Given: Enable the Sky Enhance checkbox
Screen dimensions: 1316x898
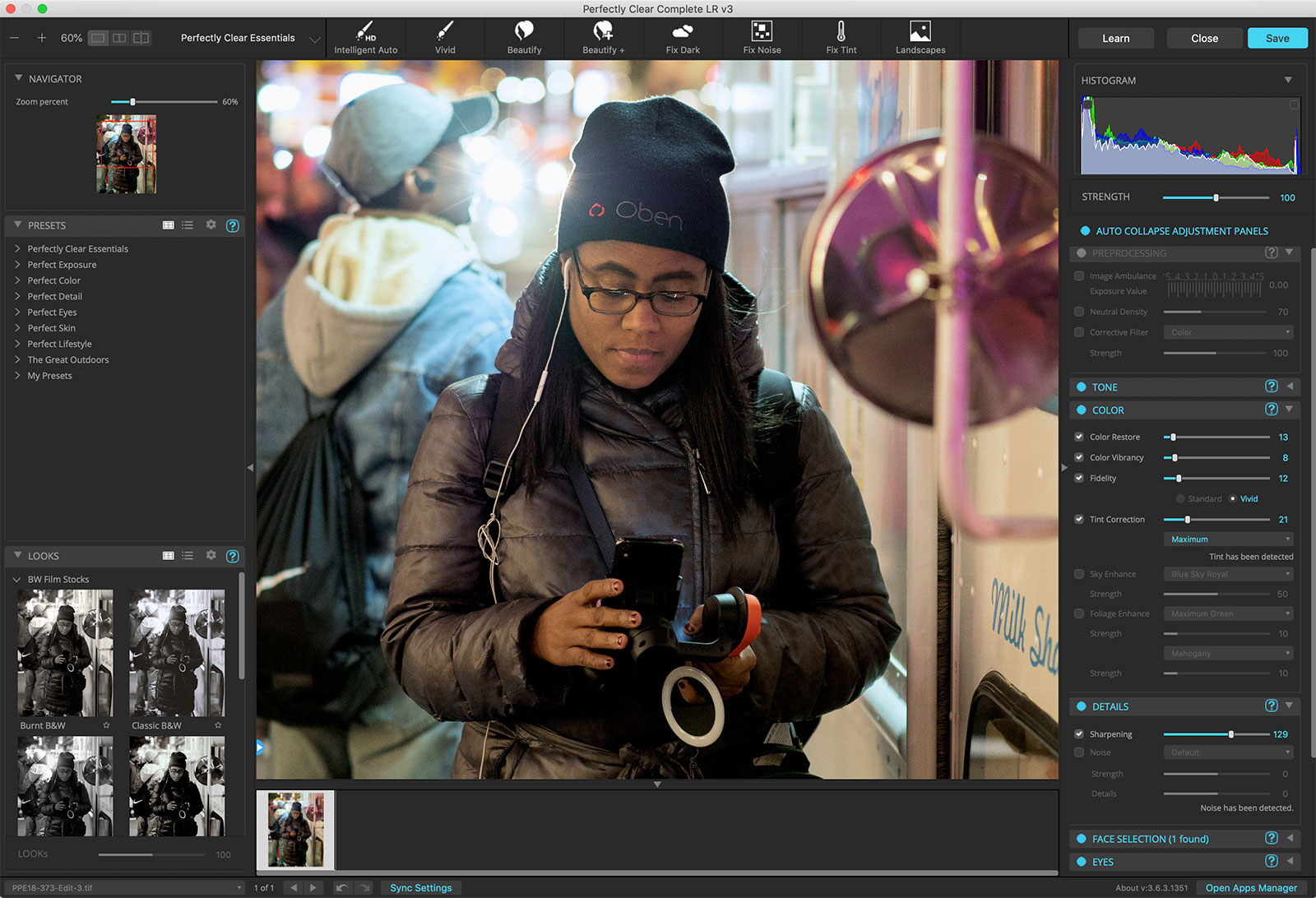Looking at the screenshot, I should (1079, 574).
